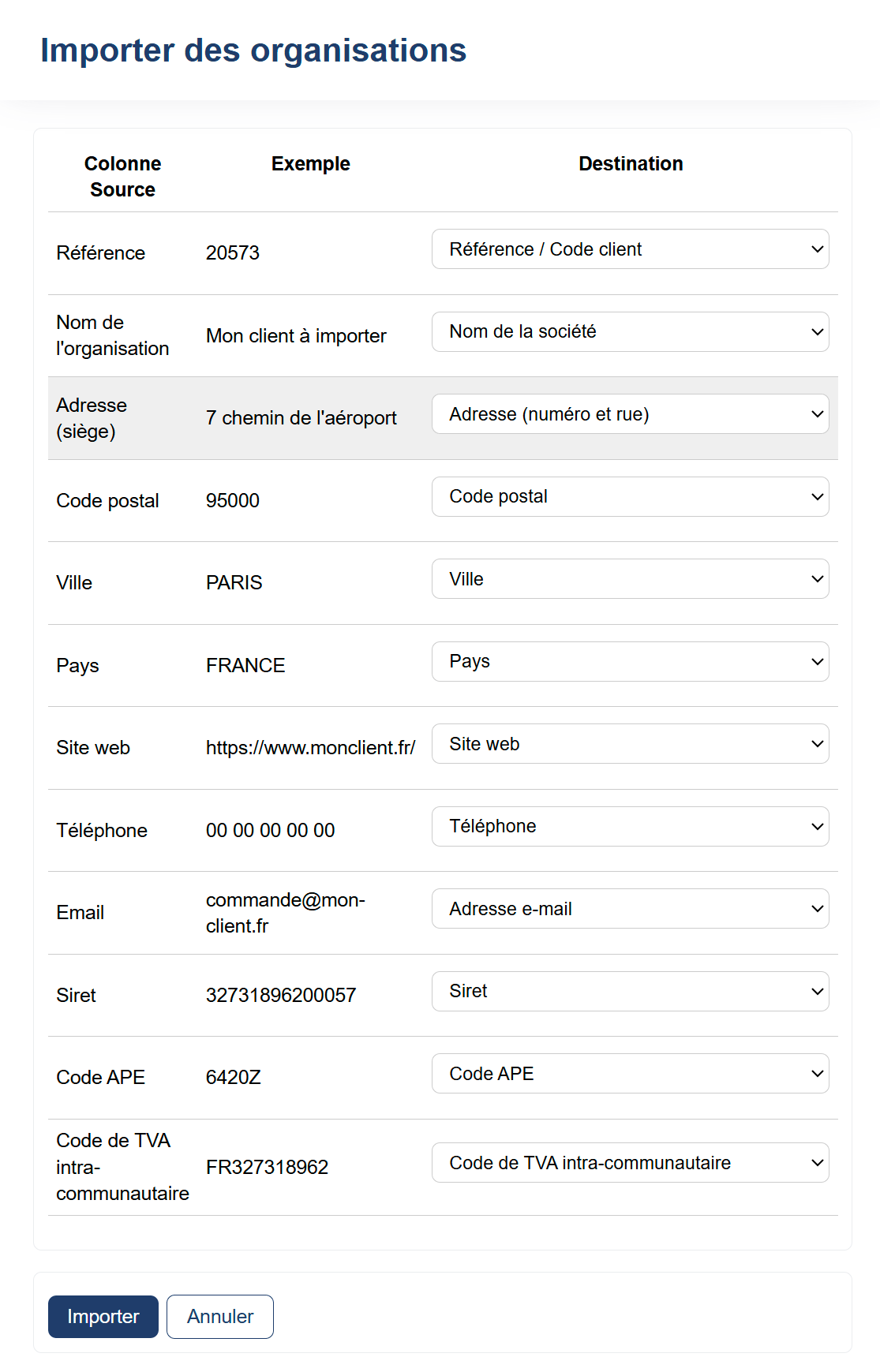Select the example URL https://www.monclient.fr/
880x1372 pixels.
[310, 748]
